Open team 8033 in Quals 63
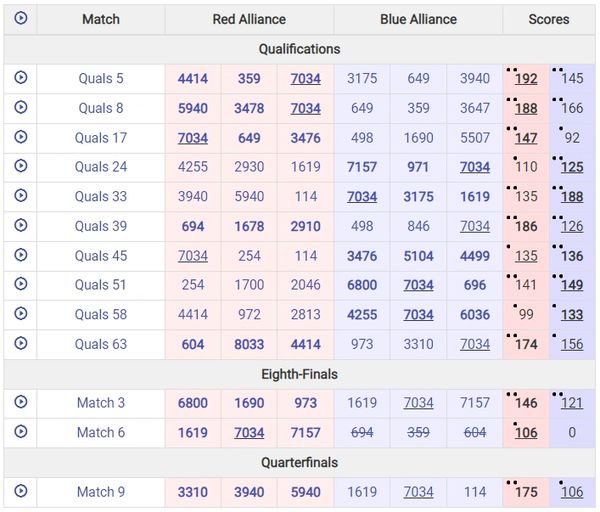The width and height of the screenshot is (600, 512). pyautogui.click(x=249, y=344)
